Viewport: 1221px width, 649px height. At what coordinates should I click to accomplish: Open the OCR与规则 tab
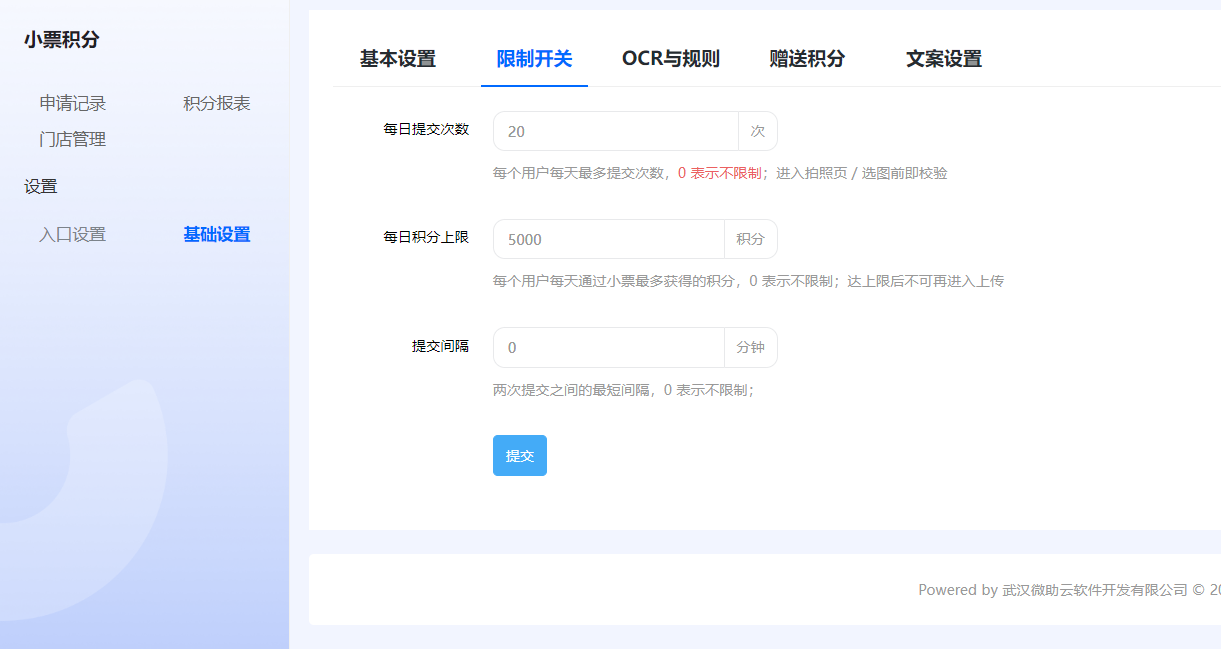tap(670, 59)
